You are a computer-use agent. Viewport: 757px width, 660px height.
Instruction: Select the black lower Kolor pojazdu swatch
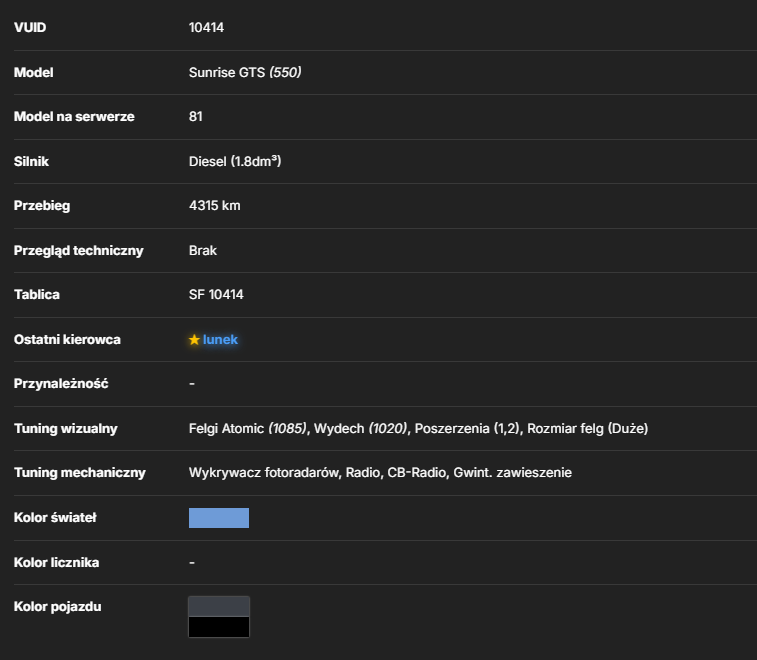click(219, 627)
